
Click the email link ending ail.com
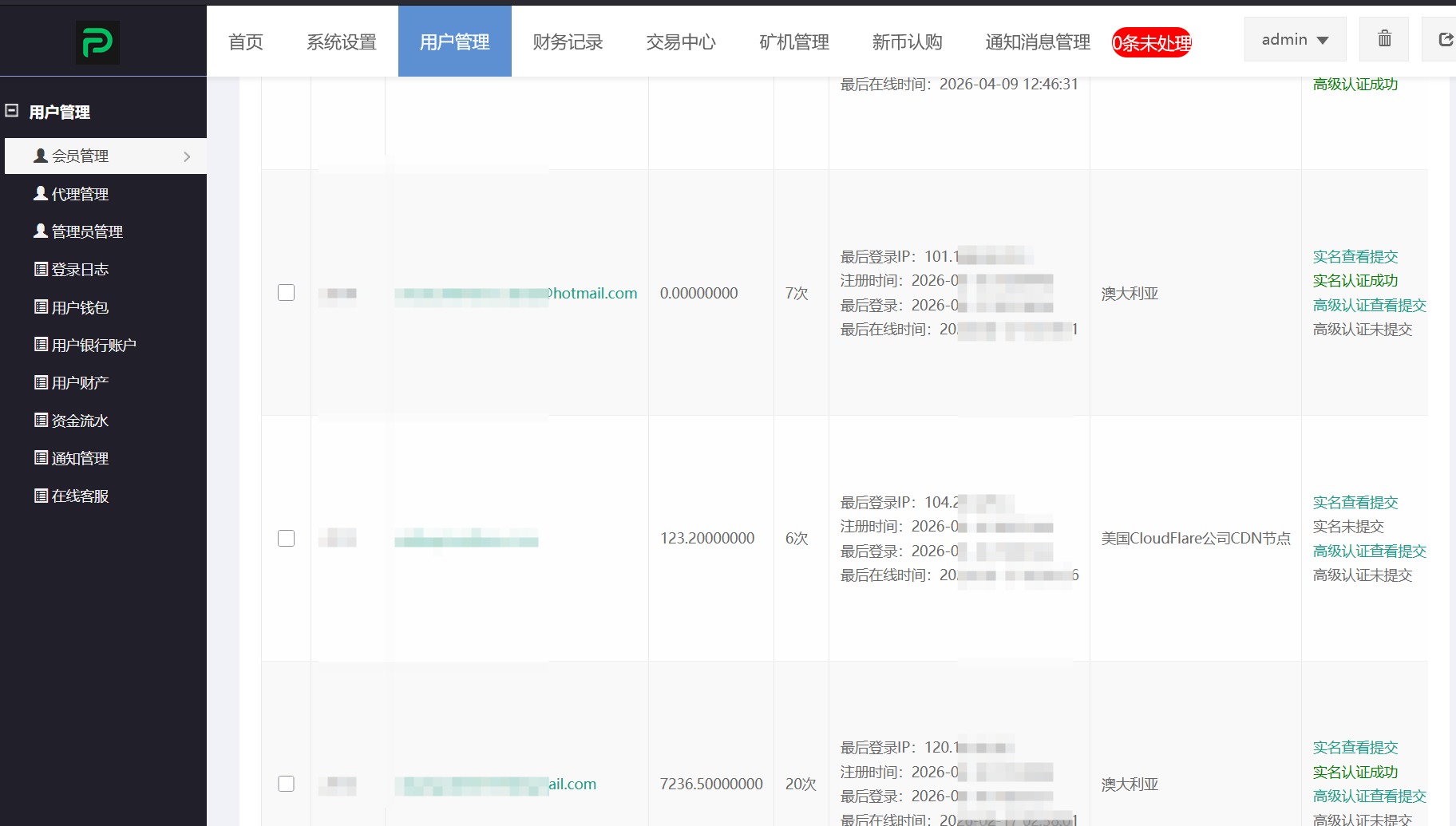click(495, 784)
